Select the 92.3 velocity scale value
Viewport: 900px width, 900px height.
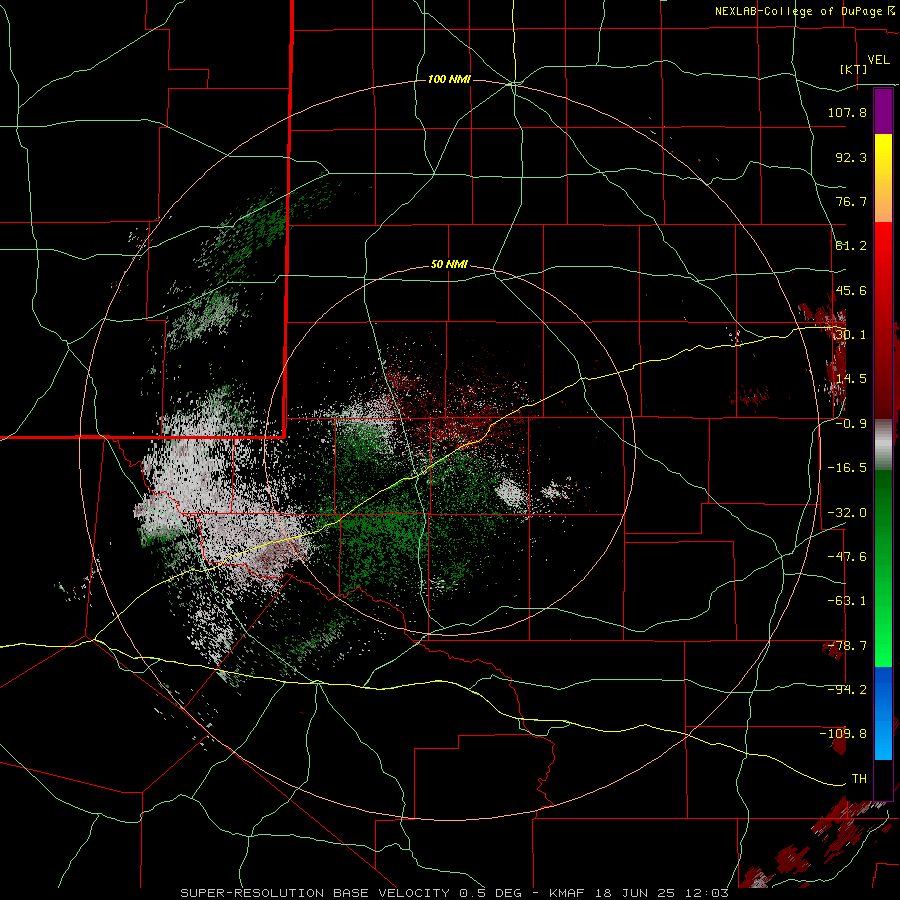pos(851,157)
